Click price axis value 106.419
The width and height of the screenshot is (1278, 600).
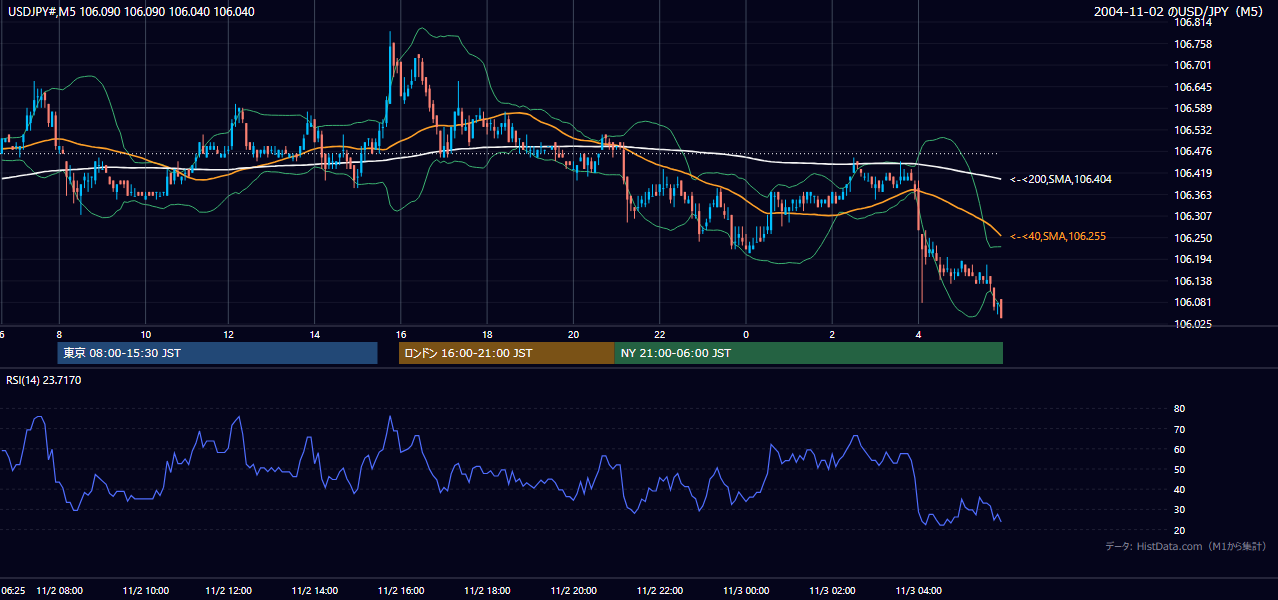pos(1193,173)
